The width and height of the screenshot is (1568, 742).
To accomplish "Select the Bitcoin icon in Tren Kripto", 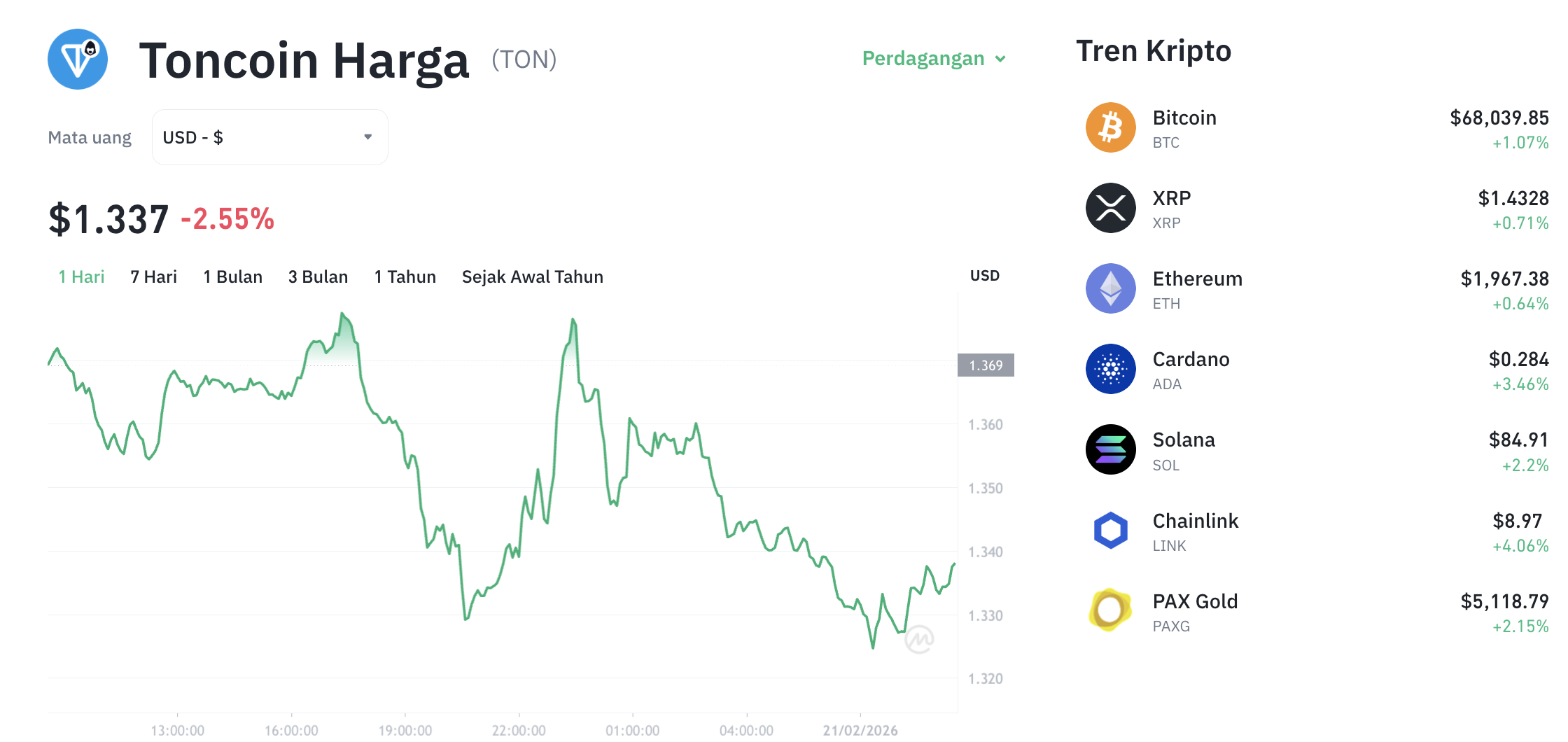I will click(1109, 127).
